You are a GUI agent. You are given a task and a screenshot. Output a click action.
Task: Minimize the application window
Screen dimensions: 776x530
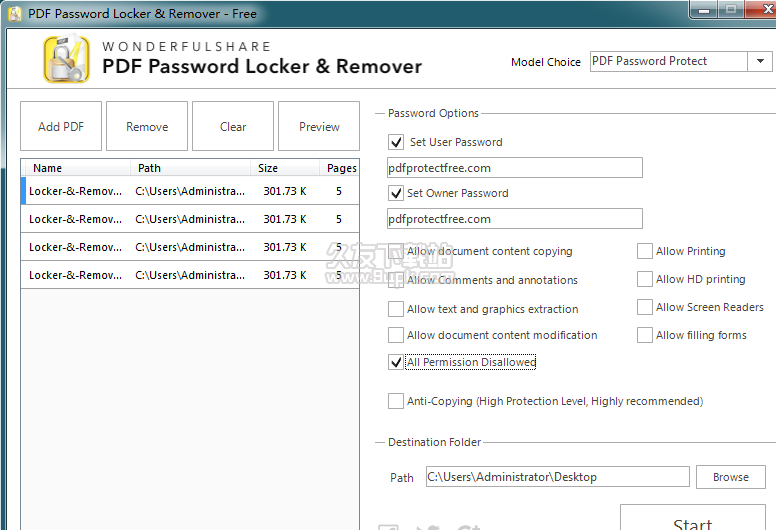click(x=704, y=10)
